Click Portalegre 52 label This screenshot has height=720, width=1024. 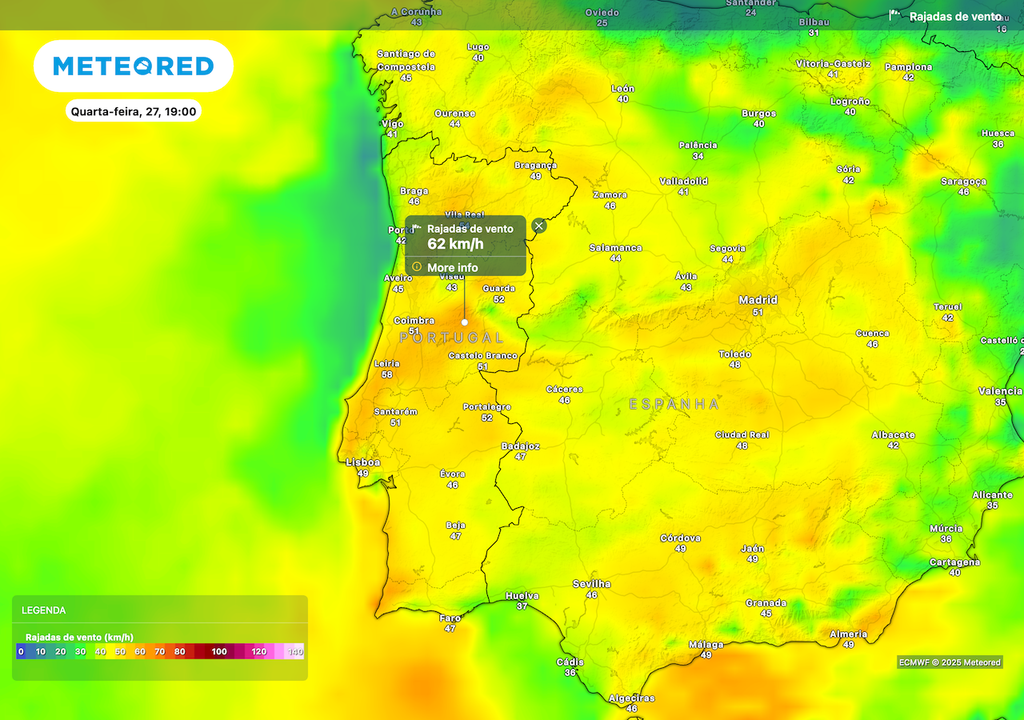487,412
